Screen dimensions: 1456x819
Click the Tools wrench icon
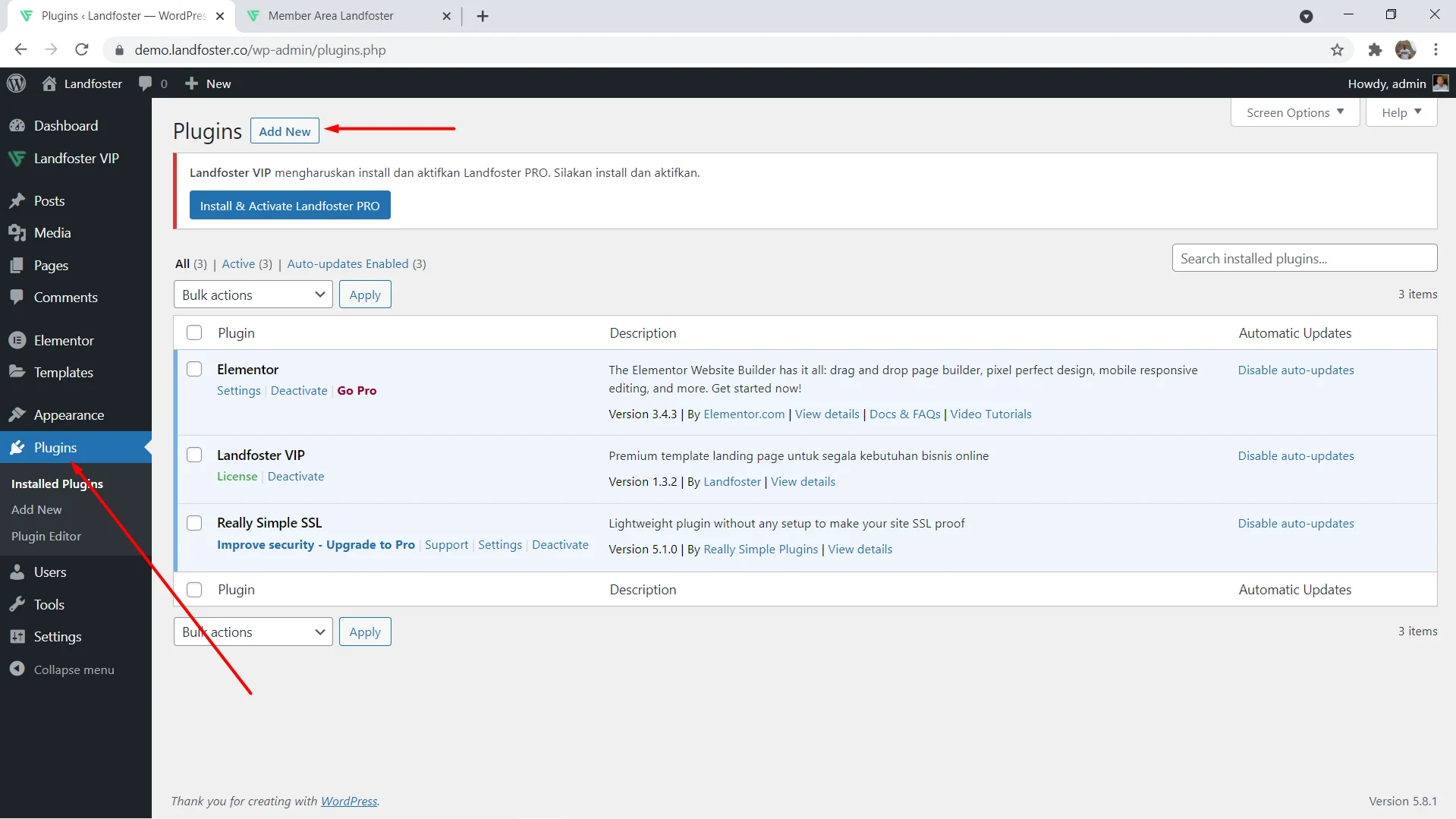tap(17, 605)
